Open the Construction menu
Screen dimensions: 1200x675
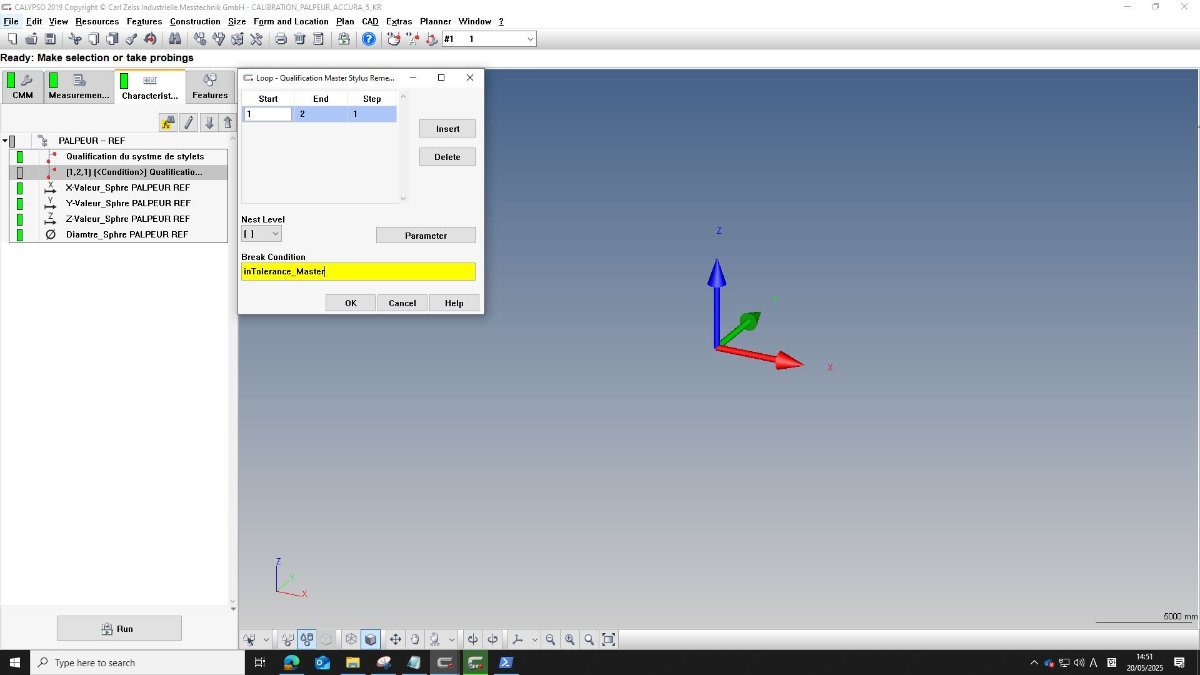point(195,21)
